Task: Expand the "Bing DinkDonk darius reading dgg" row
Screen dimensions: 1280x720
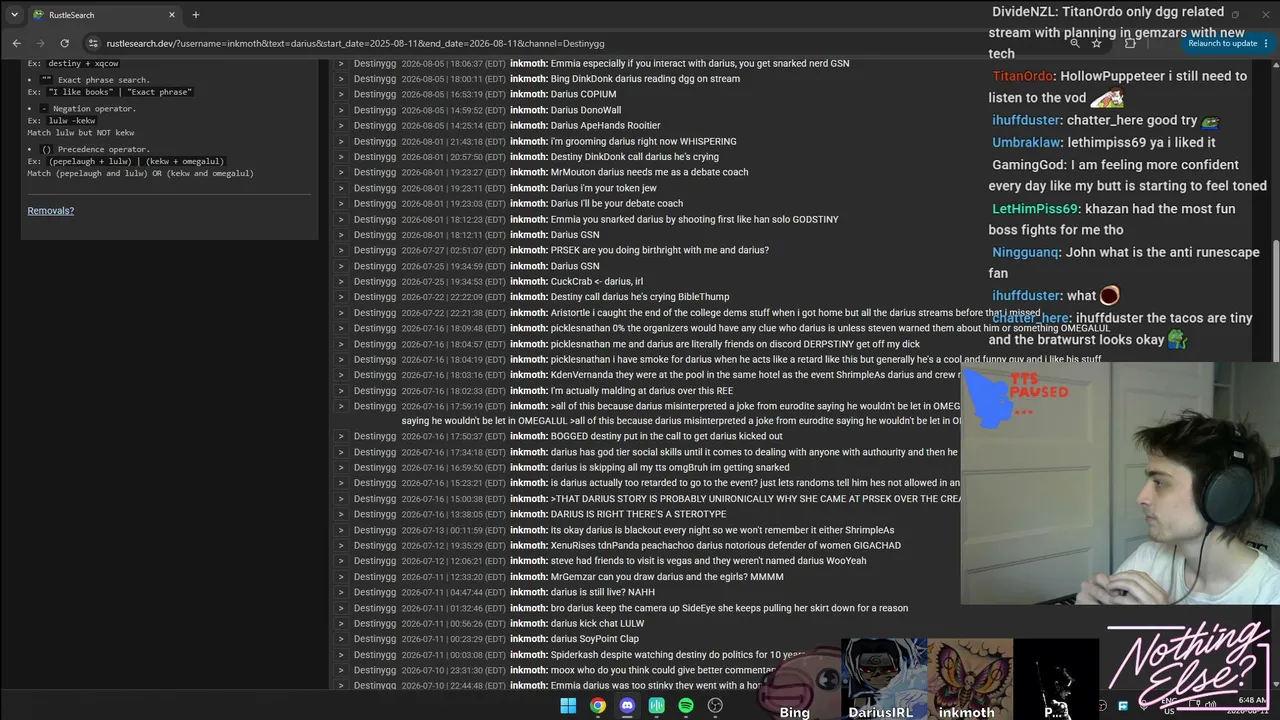Action: 341,79
